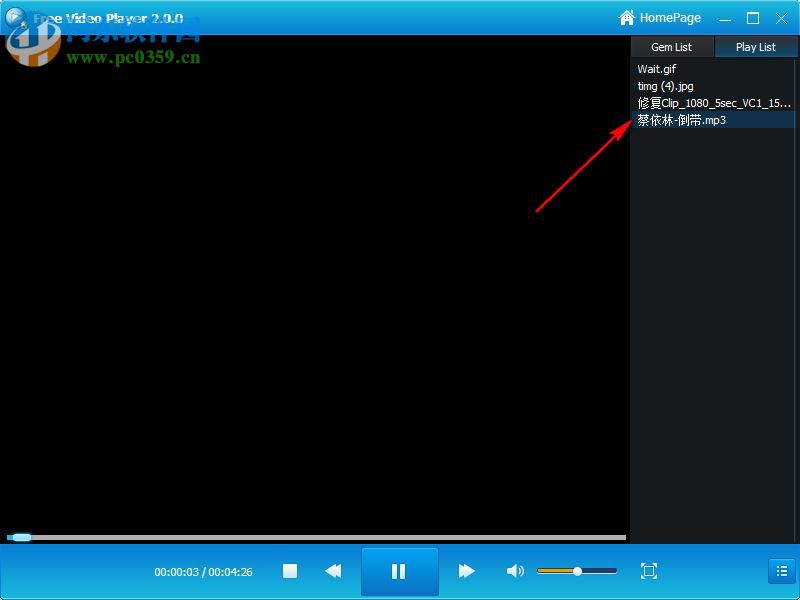Select the Stop playback icon
Viewport: 800px width, 600px height.
290,571
